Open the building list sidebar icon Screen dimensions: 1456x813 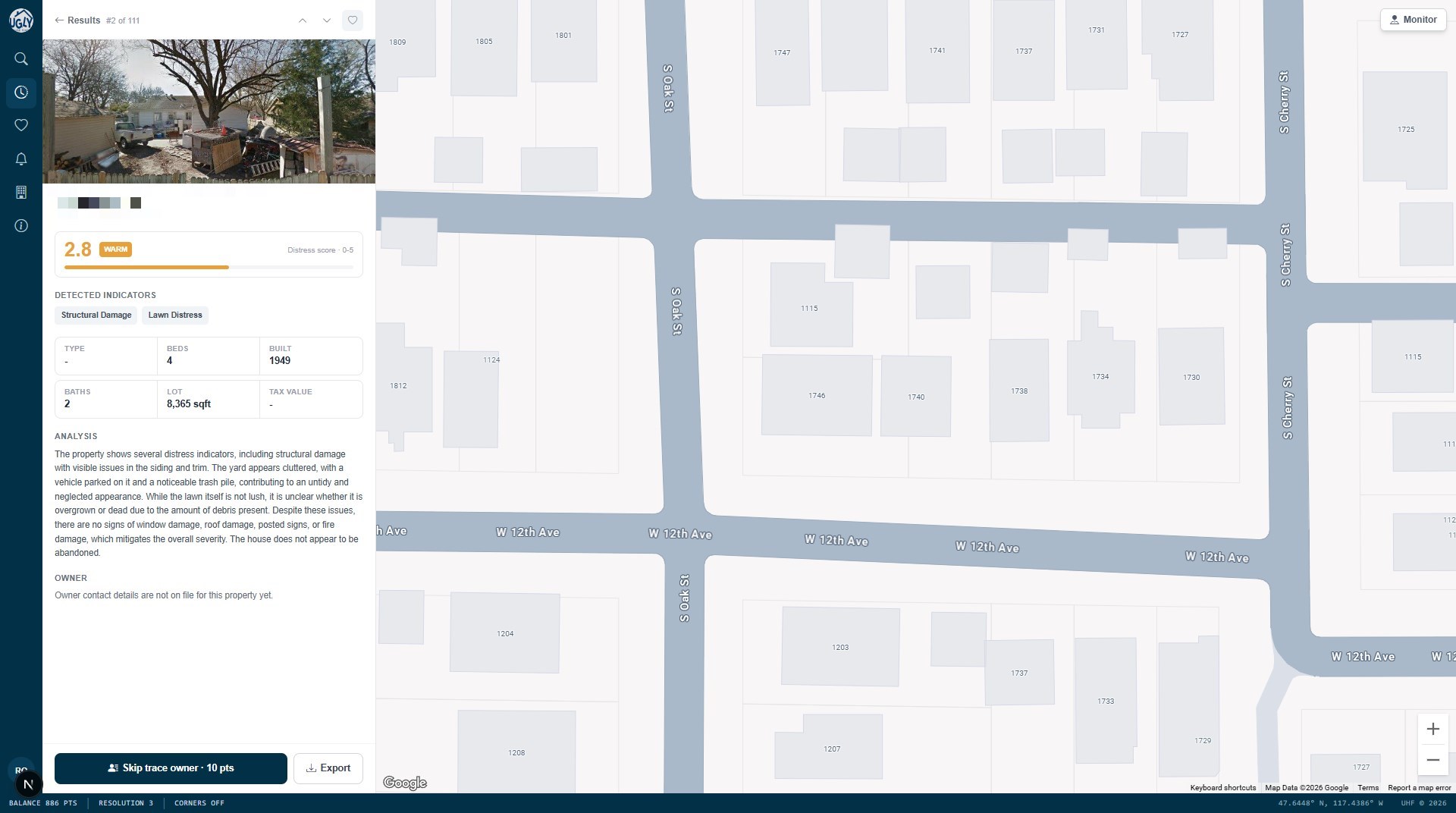21,192
